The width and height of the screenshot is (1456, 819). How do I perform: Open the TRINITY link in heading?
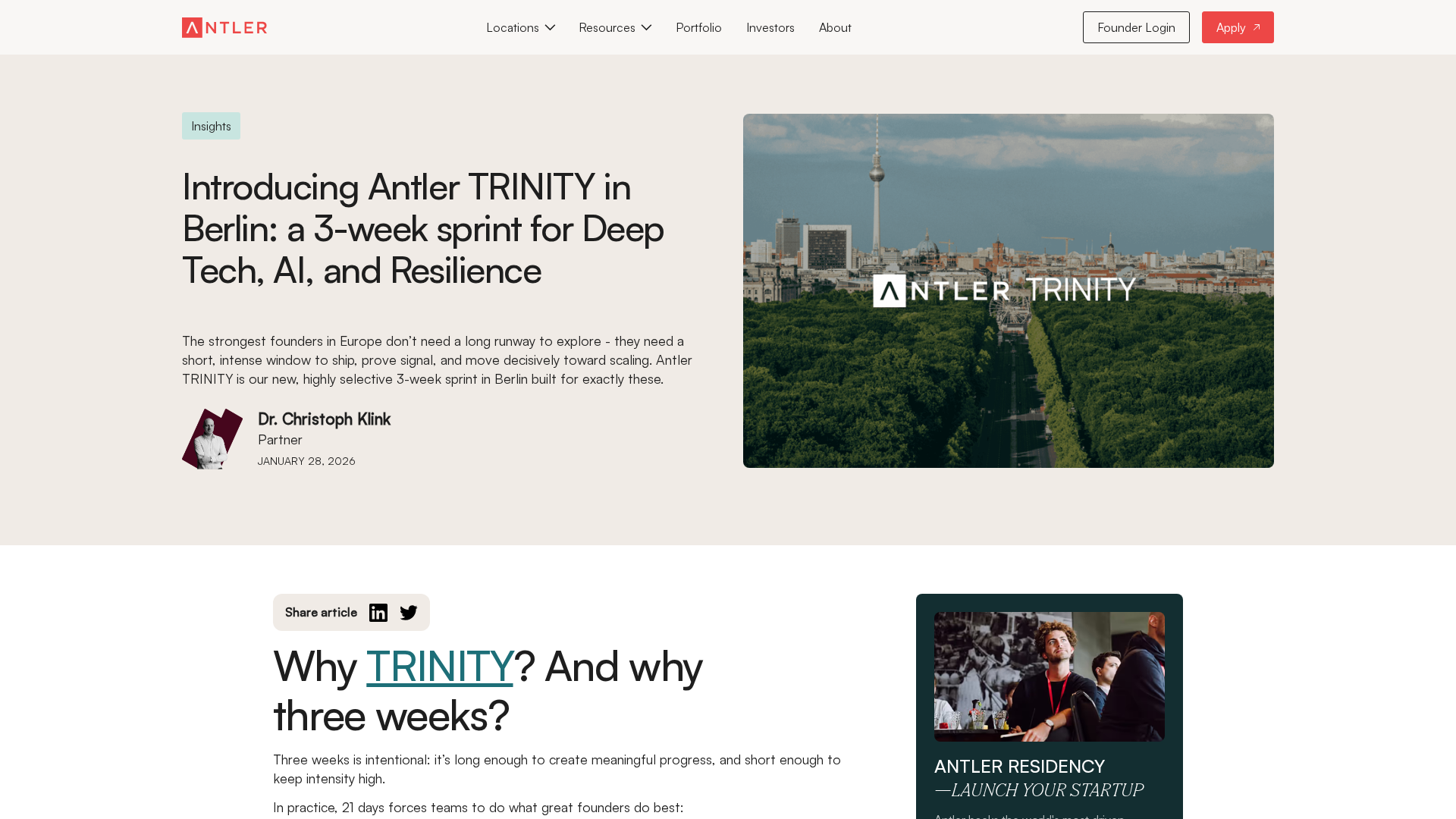point(440,666)
